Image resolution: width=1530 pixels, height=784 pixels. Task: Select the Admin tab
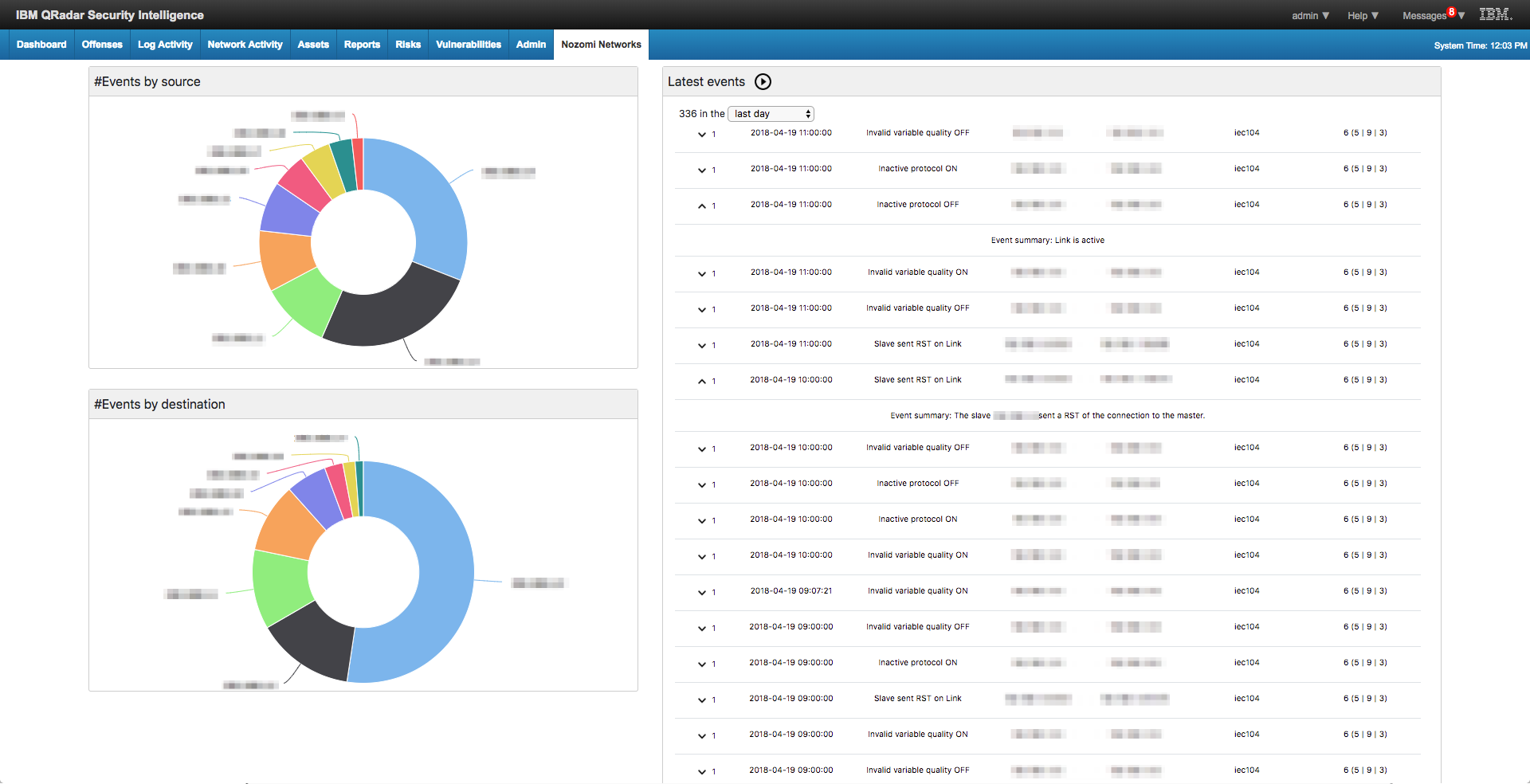[530, 45]
